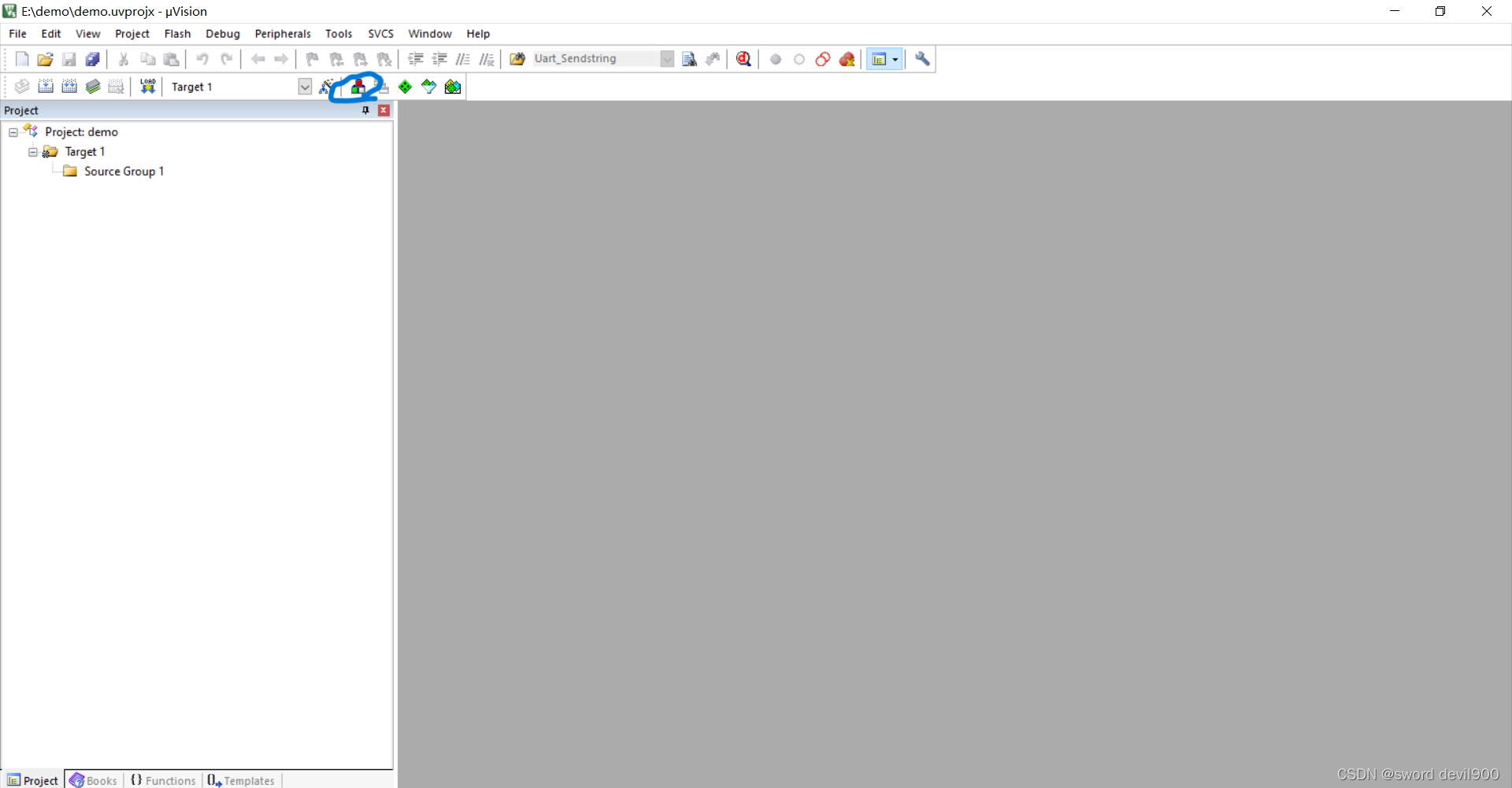The image size is (1512, 788).
Task: Click the Paste clipboard icon
Action: pos(171,59)
